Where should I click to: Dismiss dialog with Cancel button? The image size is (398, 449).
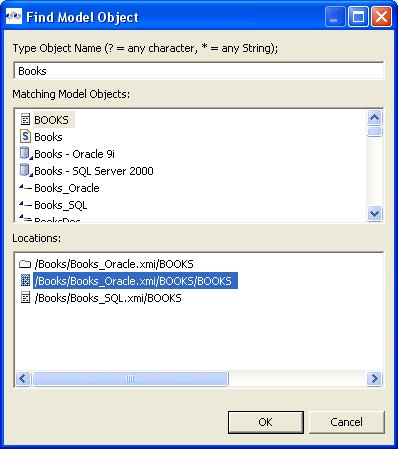tap(347, 422)
